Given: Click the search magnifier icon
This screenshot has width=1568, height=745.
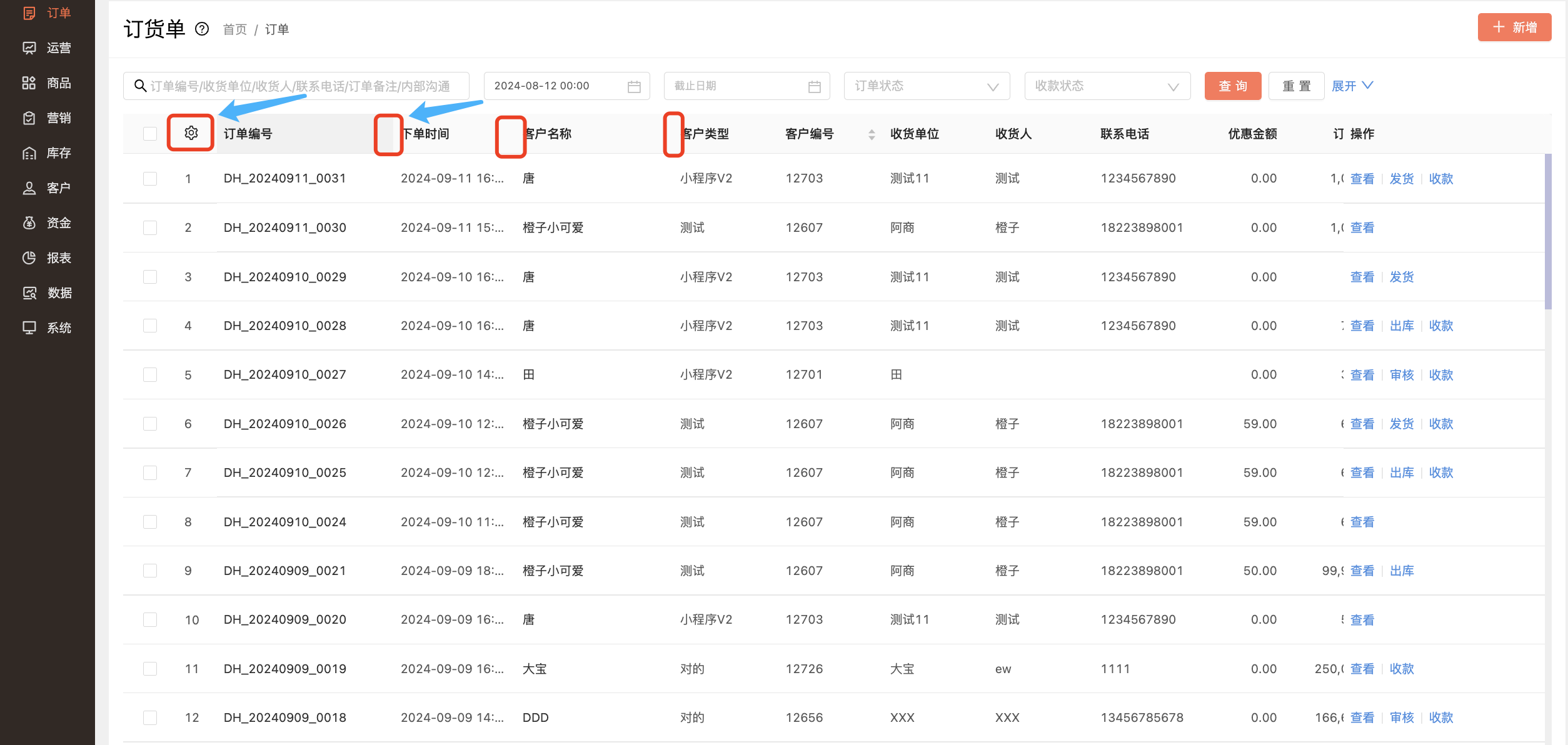Looking at the screenshot, I should [141, 86].
